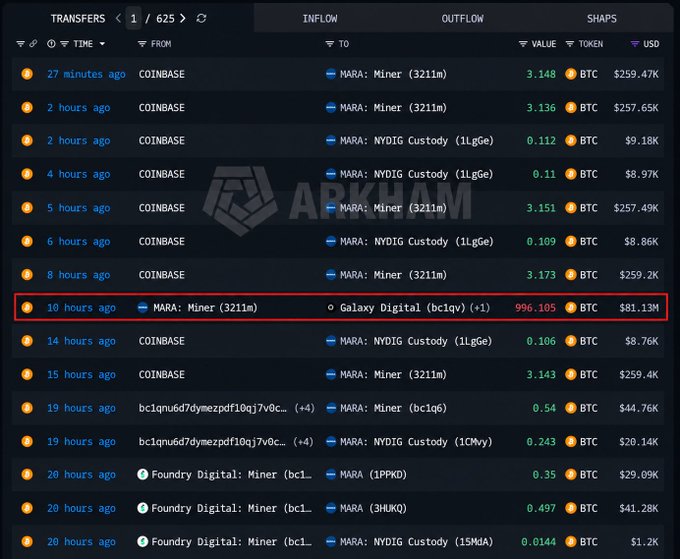Expand (+4) senders on the 0.243 BTC row

pos(303,441)
